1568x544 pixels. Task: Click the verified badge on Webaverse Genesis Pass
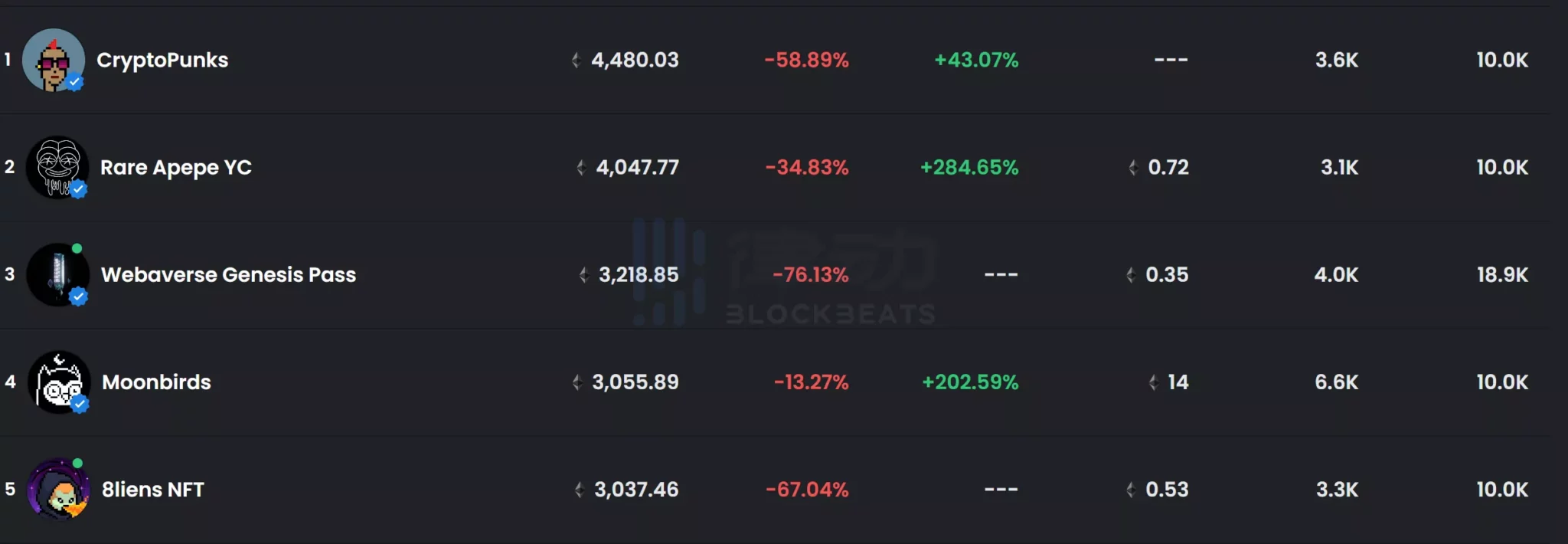(78, 297)
